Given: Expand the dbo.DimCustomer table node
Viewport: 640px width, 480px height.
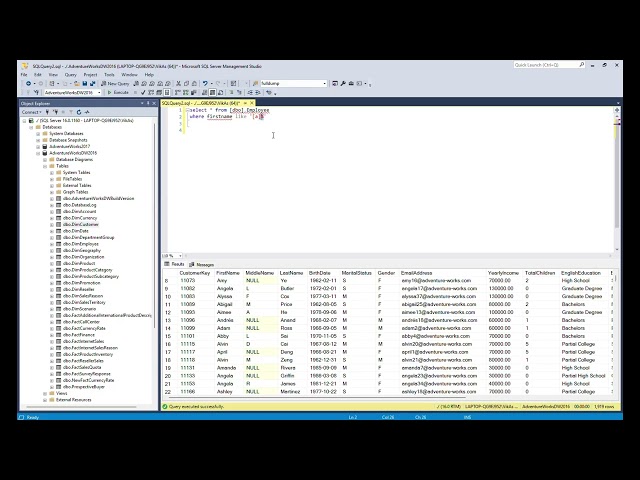Looking at the screenshot, I should (x=52, y=224).
